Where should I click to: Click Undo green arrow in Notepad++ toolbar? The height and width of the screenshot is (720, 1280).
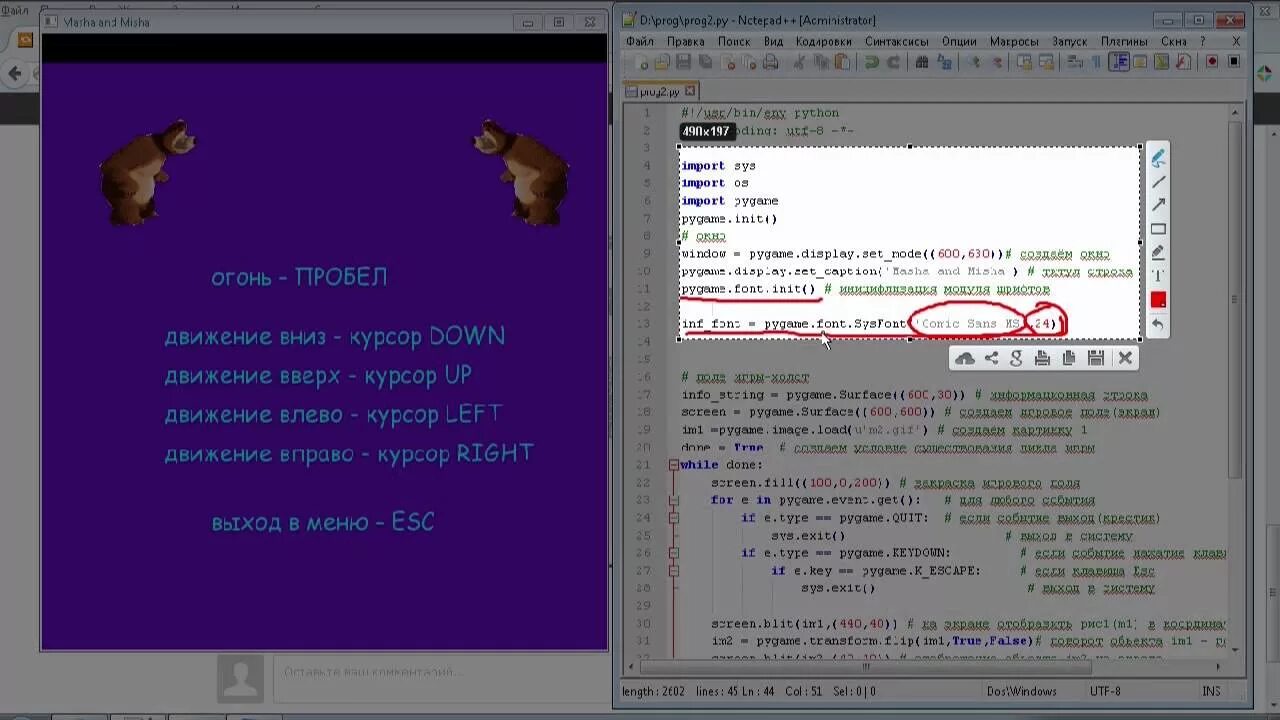click(872, 62)
